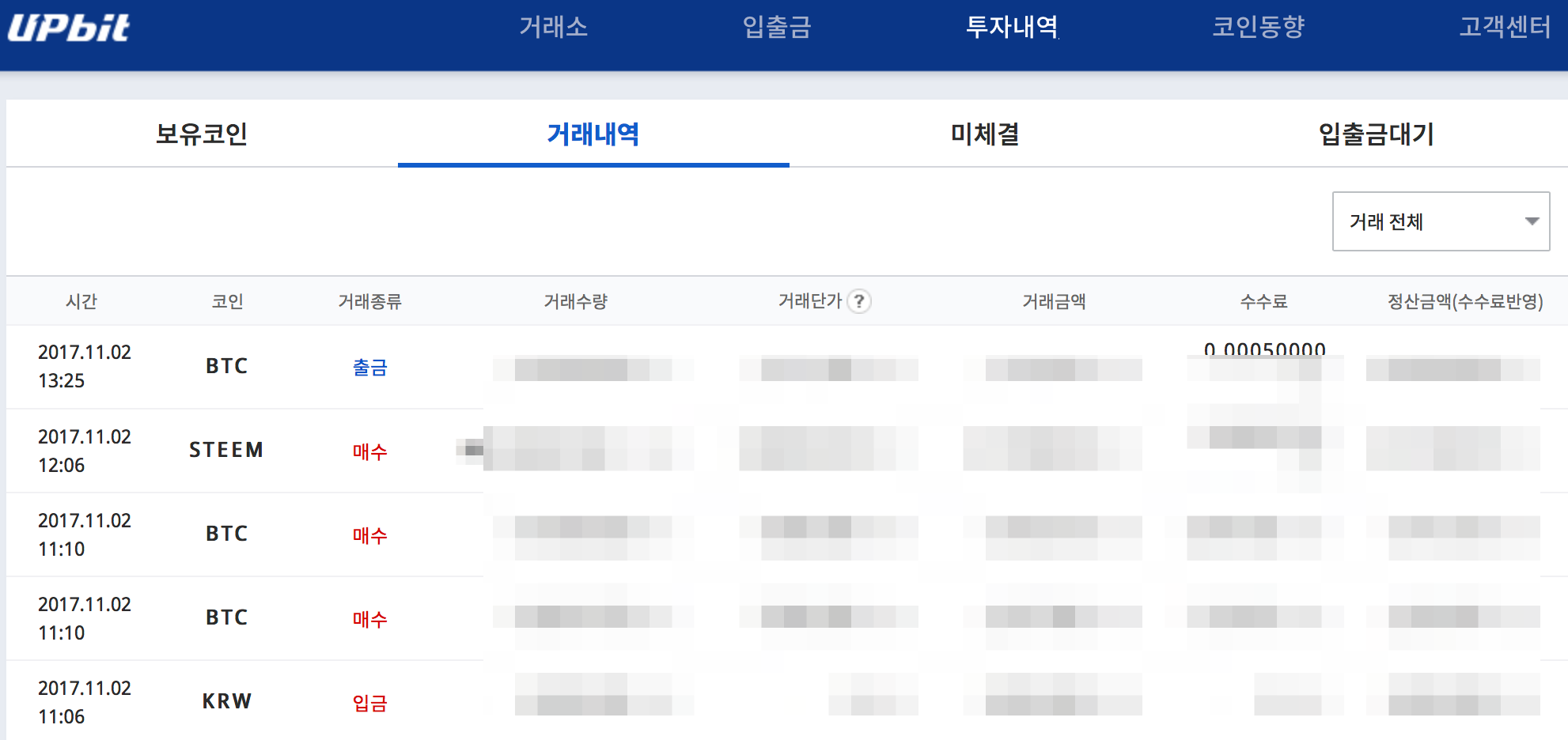Click the 시간 column header
The height and width of the screenshot is (740, 1568).
tap(81, 301)
